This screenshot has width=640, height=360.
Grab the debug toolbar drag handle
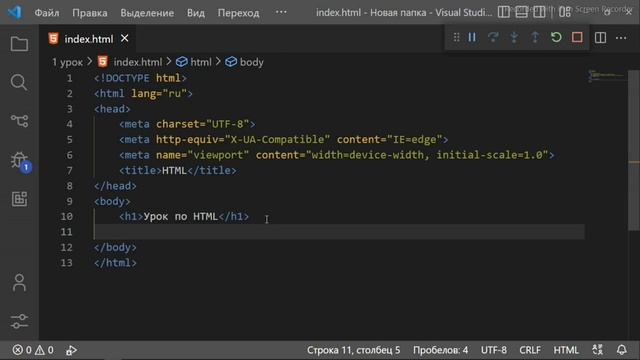coord(456,38)
